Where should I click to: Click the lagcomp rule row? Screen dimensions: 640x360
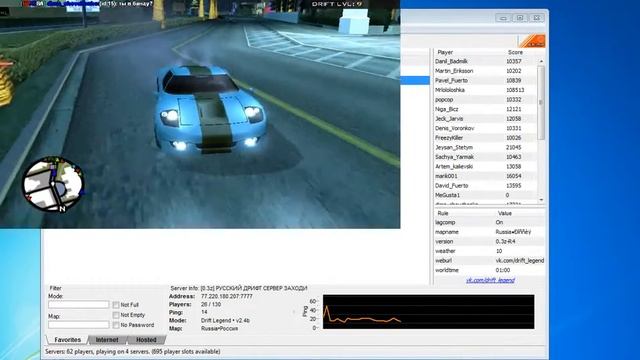(489, 222)
